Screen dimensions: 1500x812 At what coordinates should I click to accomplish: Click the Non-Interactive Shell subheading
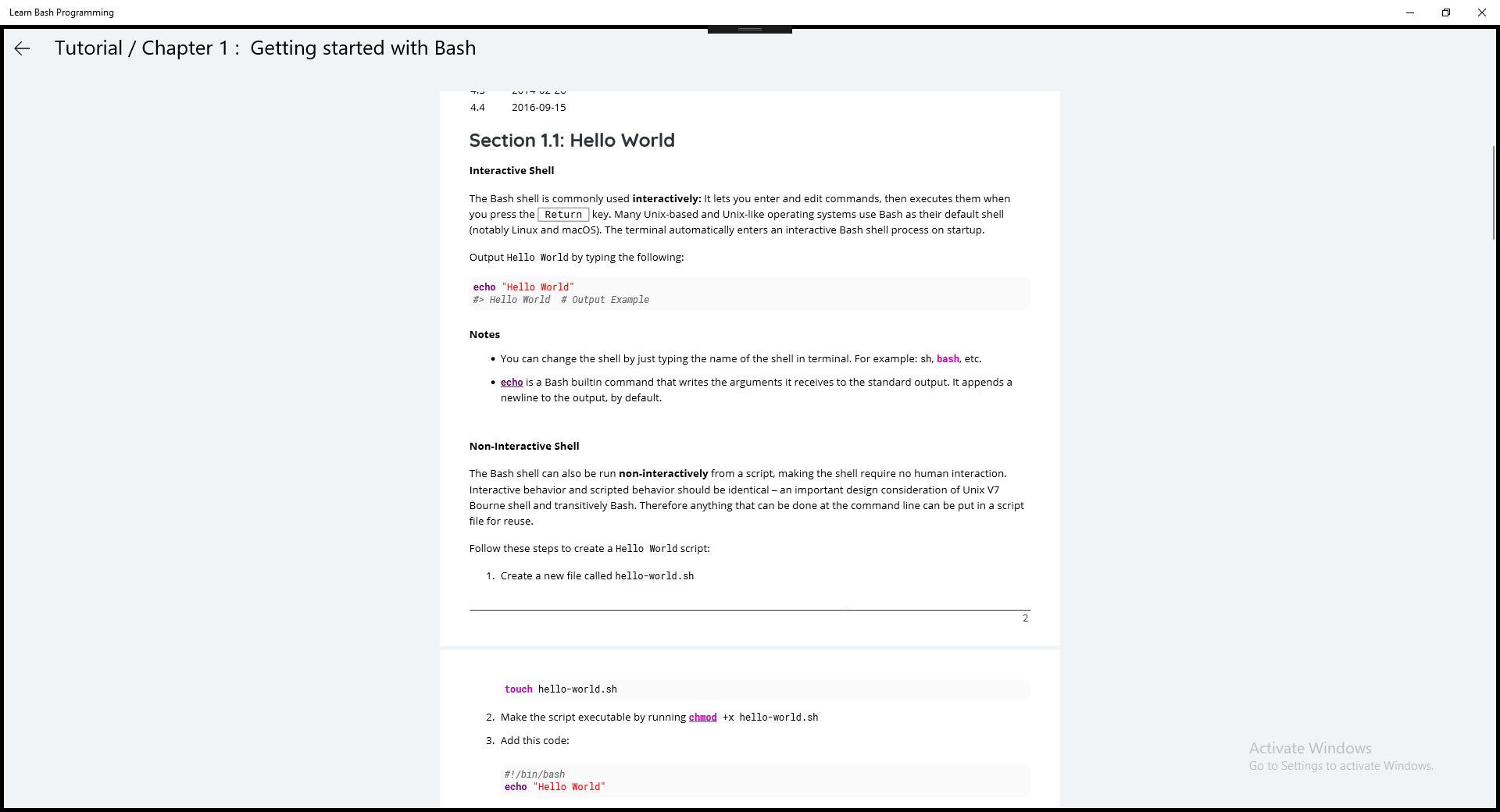(524, 447)
